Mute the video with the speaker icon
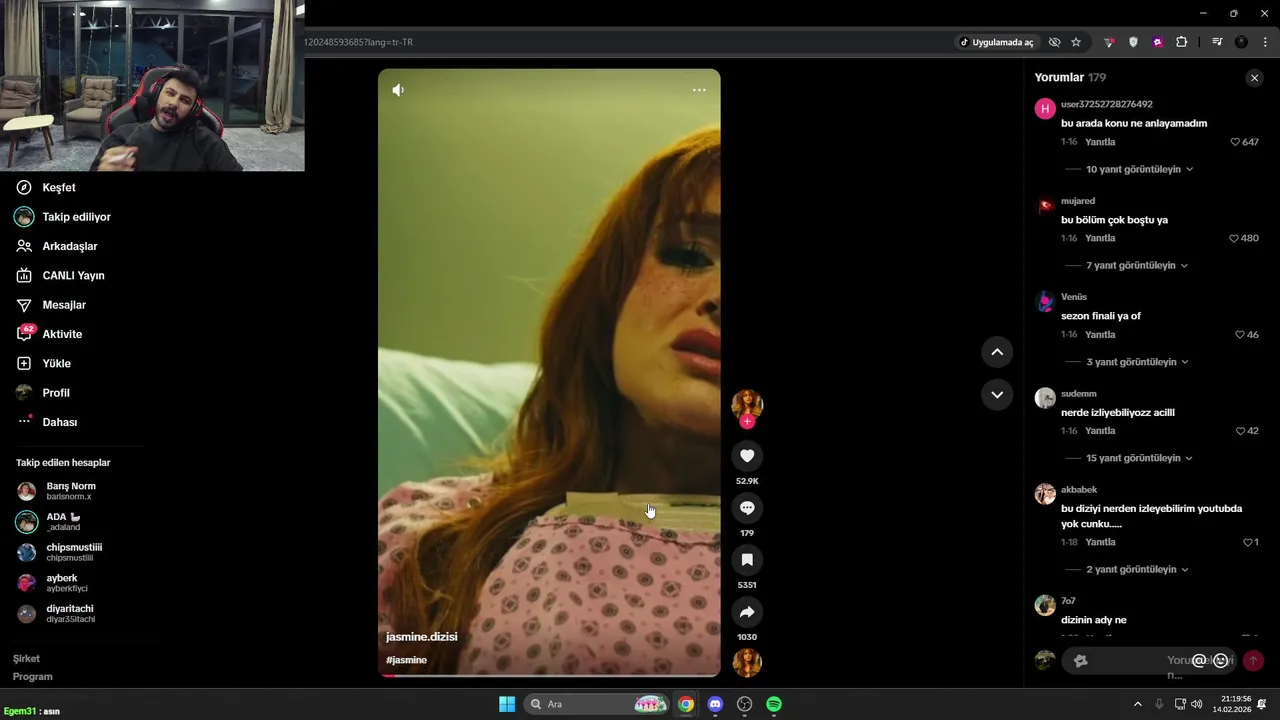Image resolution: width=1280 pixels, height=720 pixels. [x=398, y=90]
